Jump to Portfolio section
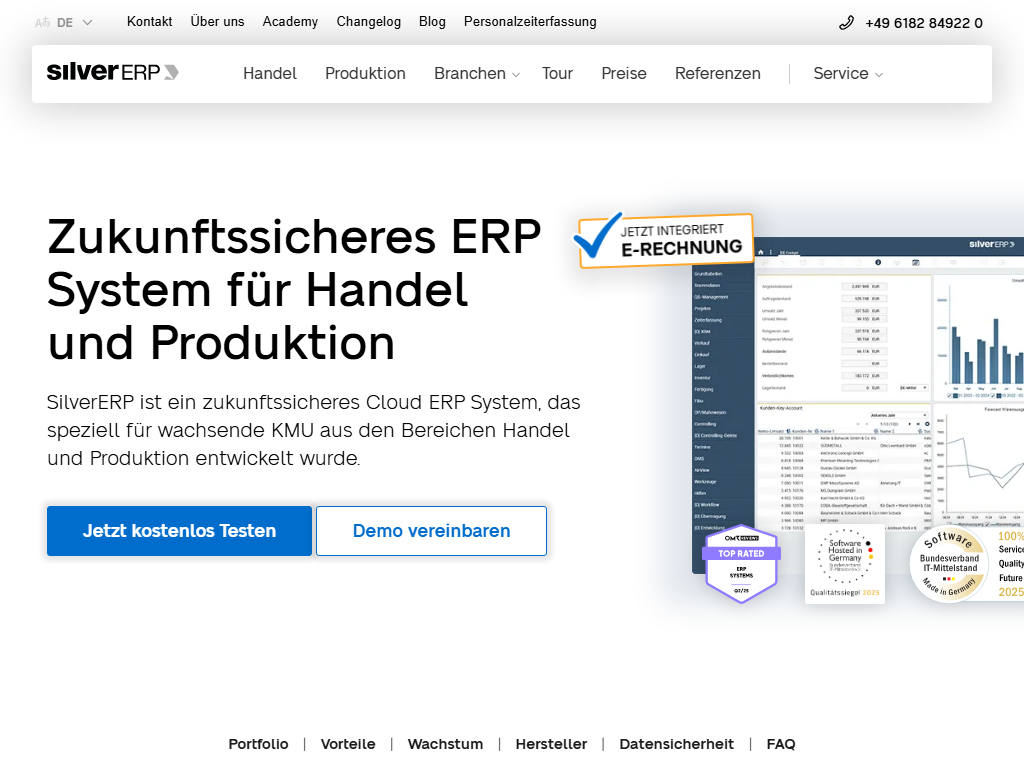 258,744
